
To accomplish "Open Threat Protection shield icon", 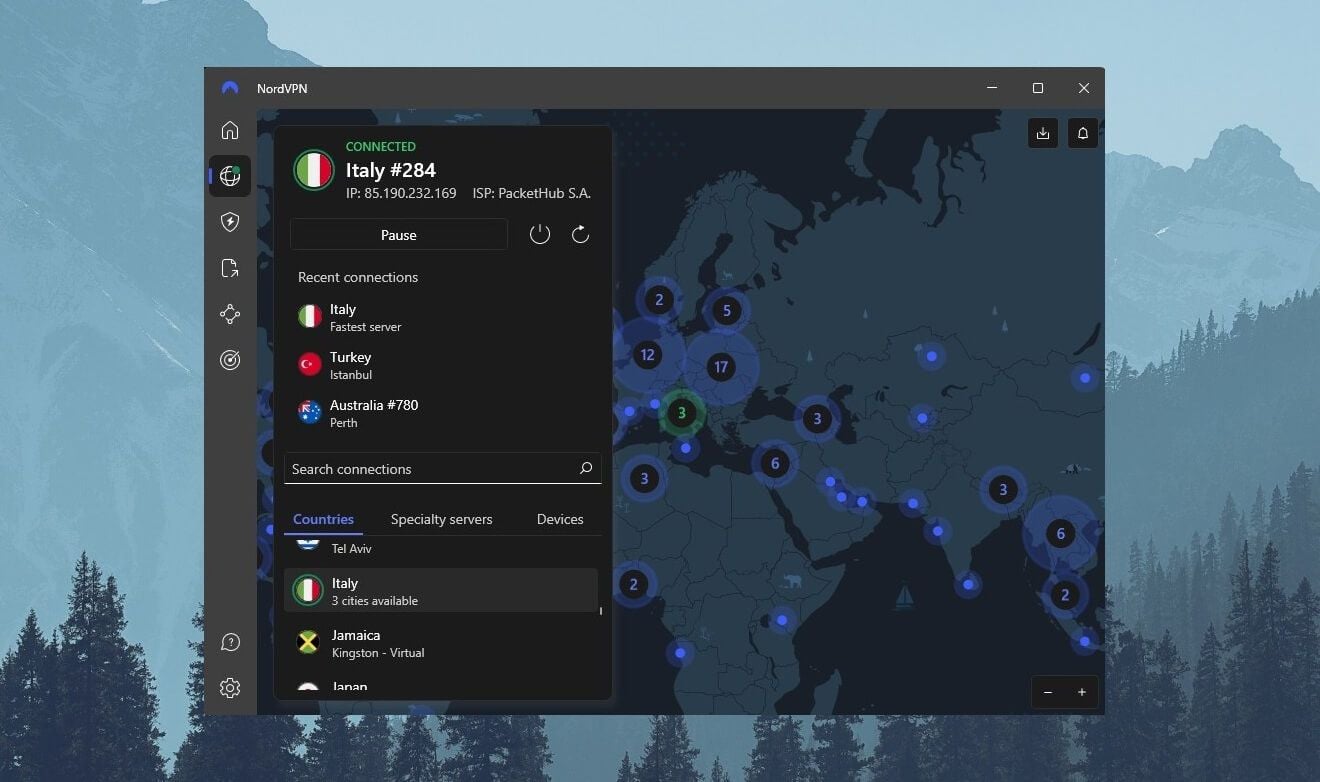I will 230,222.
